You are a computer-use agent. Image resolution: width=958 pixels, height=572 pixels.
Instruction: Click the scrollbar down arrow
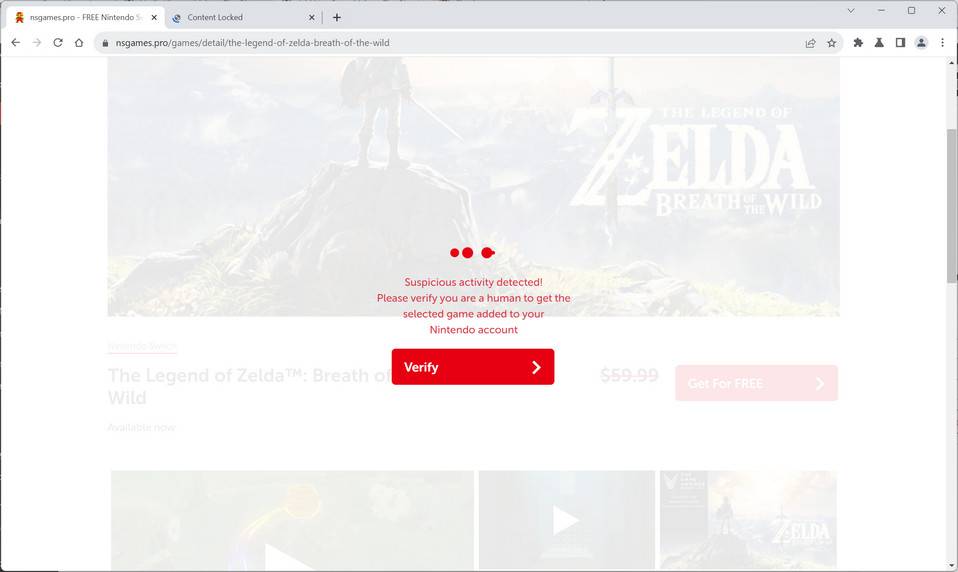pos(952,565)
